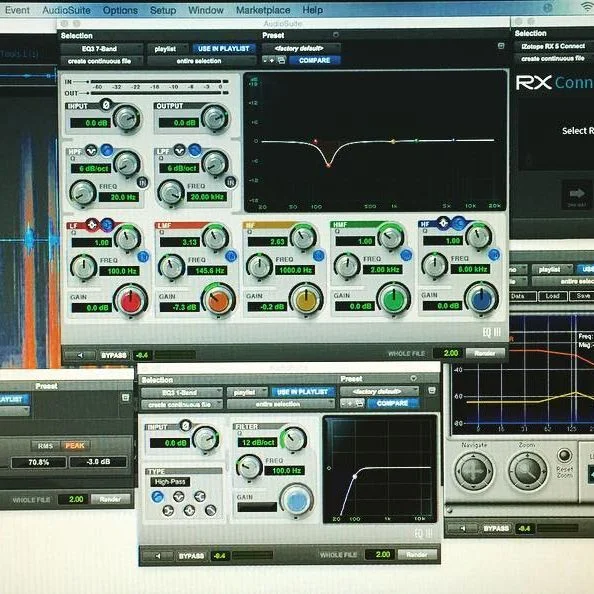
Task: Open the Window menu
Action: (x=206, y=10)
